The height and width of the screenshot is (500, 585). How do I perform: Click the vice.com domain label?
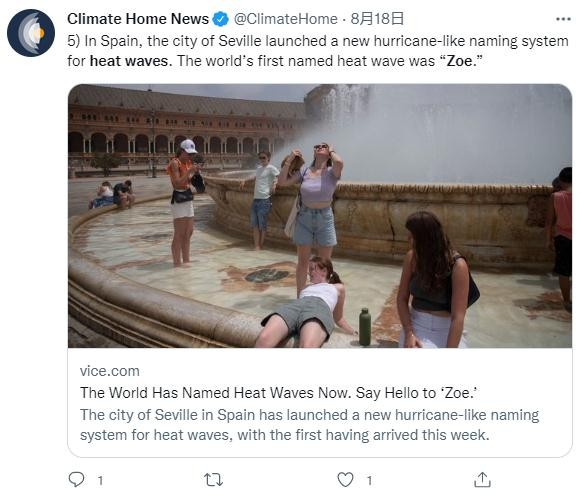(x=110, y=371)
